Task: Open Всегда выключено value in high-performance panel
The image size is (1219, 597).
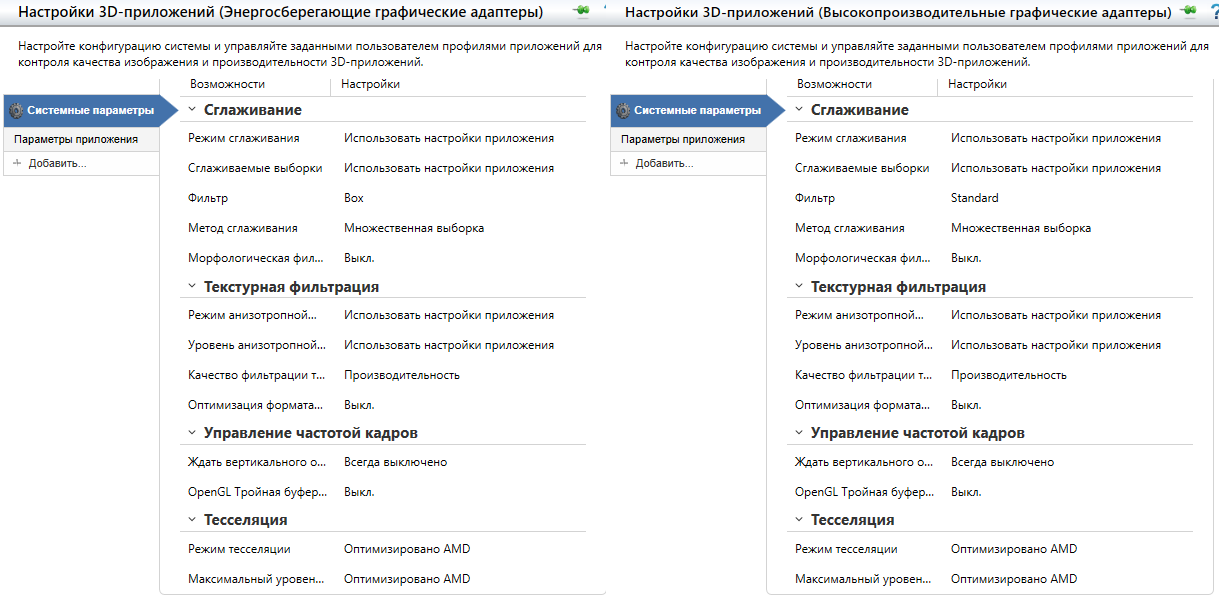Action: [1003, 462]
